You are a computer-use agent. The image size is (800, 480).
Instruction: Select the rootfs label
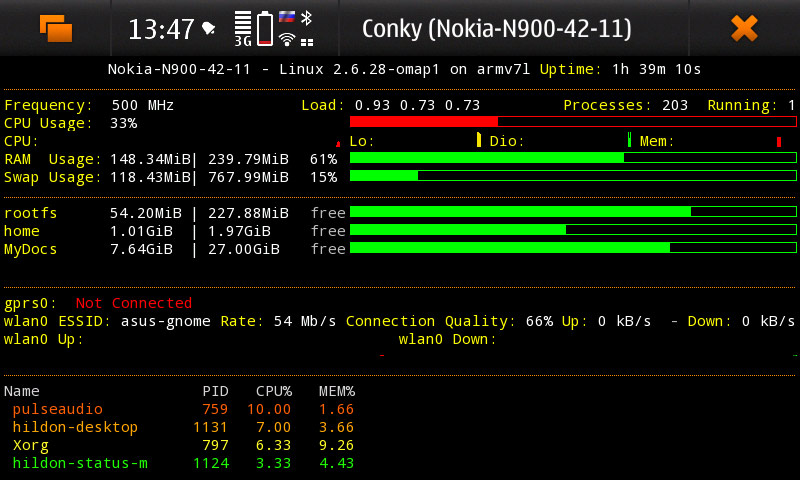(x=31, y=213)
